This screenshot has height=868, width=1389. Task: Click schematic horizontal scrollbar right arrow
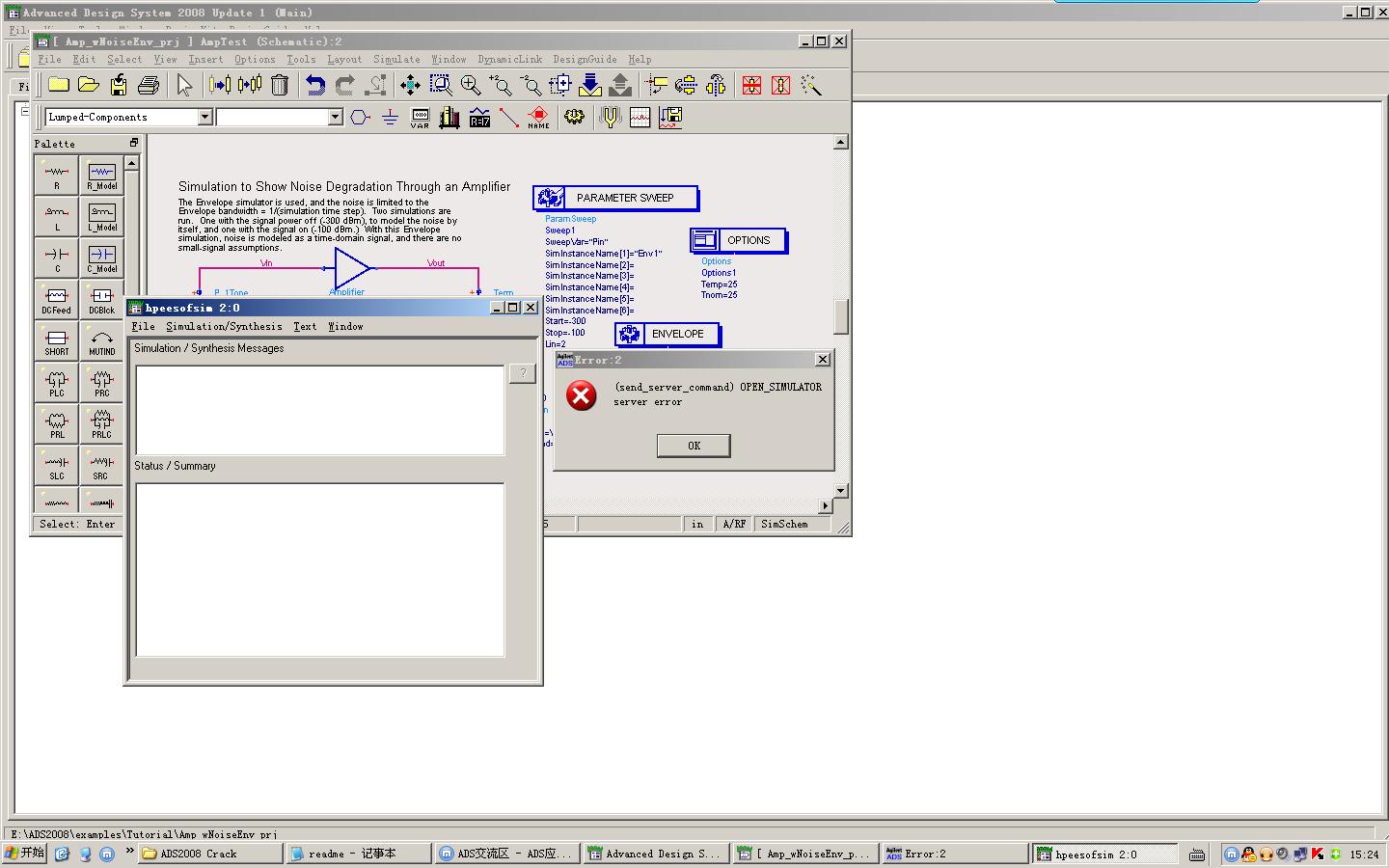825,505
